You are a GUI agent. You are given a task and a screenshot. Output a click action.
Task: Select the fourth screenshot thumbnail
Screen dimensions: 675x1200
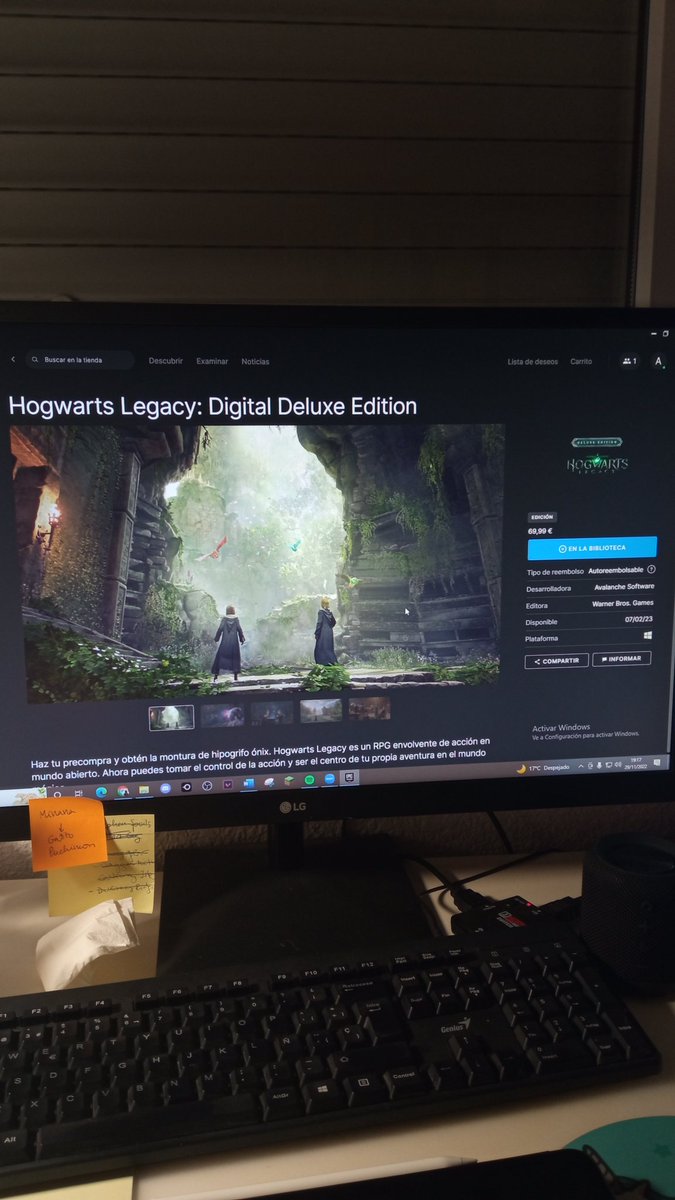click(320, 710)
